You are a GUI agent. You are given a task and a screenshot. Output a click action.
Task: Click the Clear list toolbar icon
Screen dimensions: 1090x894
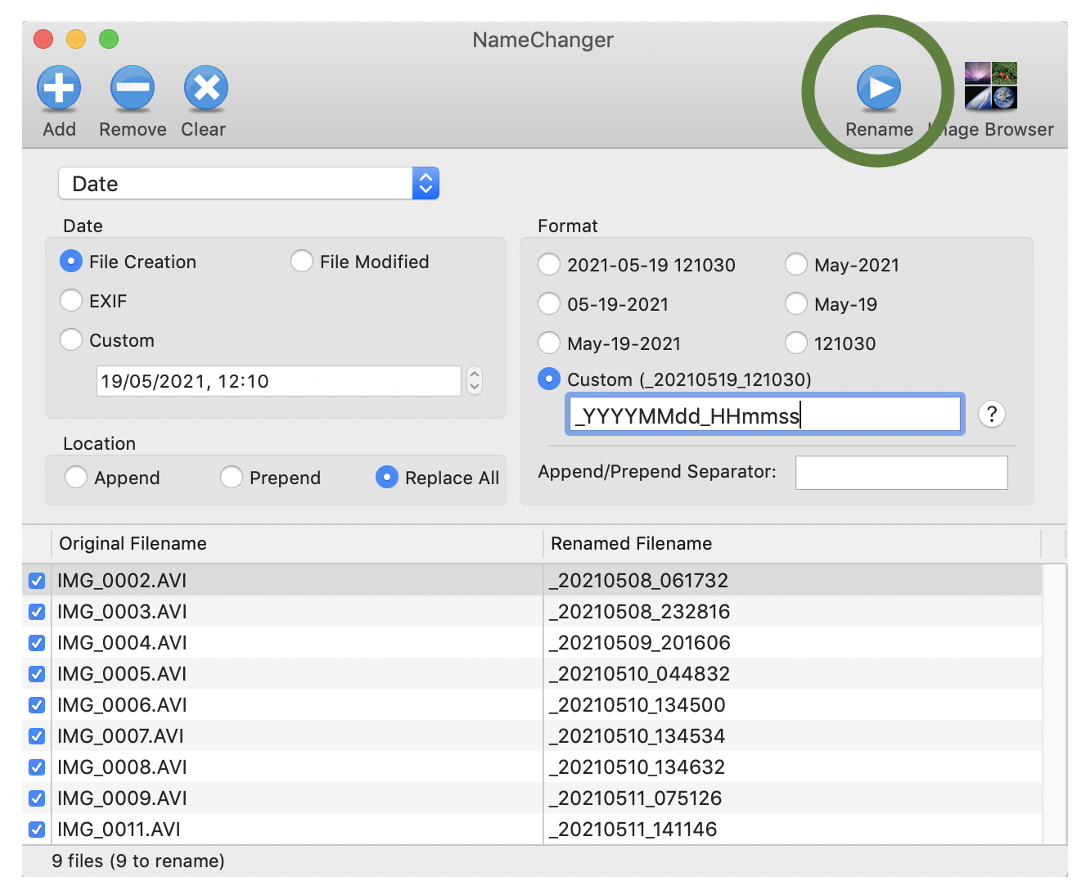tap(206, 88)
